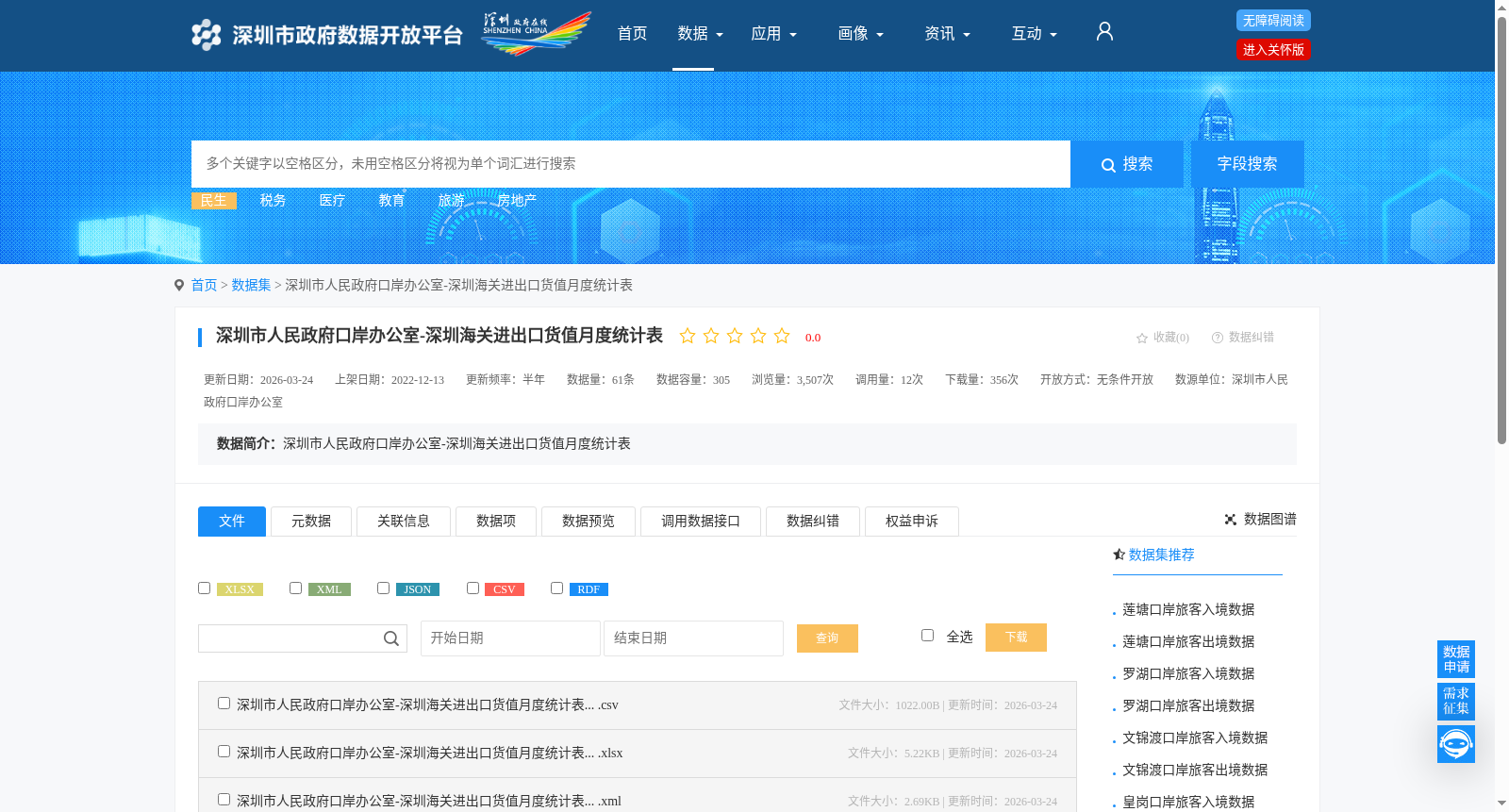Switch to the 调用数据接口 tab
Viewport: 1509px width, 812px height.
point(701,522)
